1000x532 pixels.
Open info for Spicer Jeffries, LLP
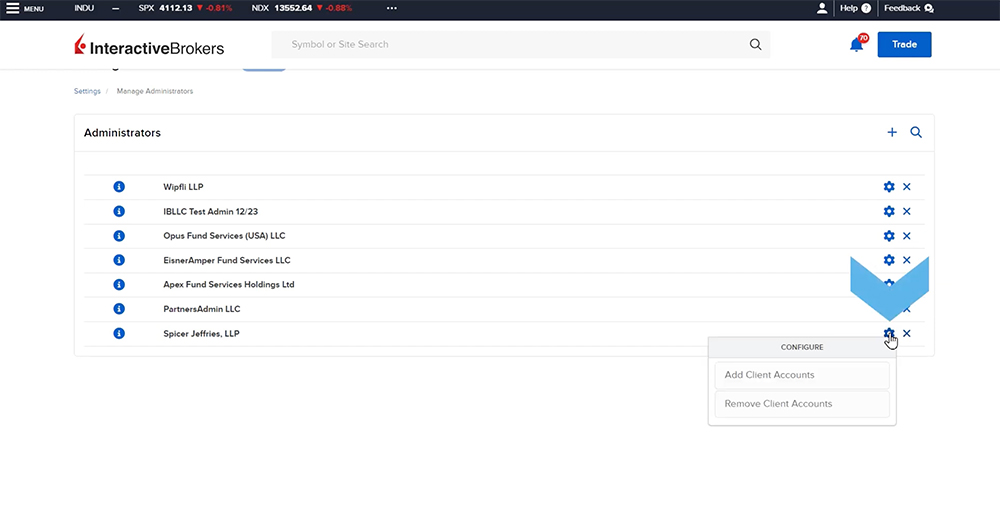point(119,334)
